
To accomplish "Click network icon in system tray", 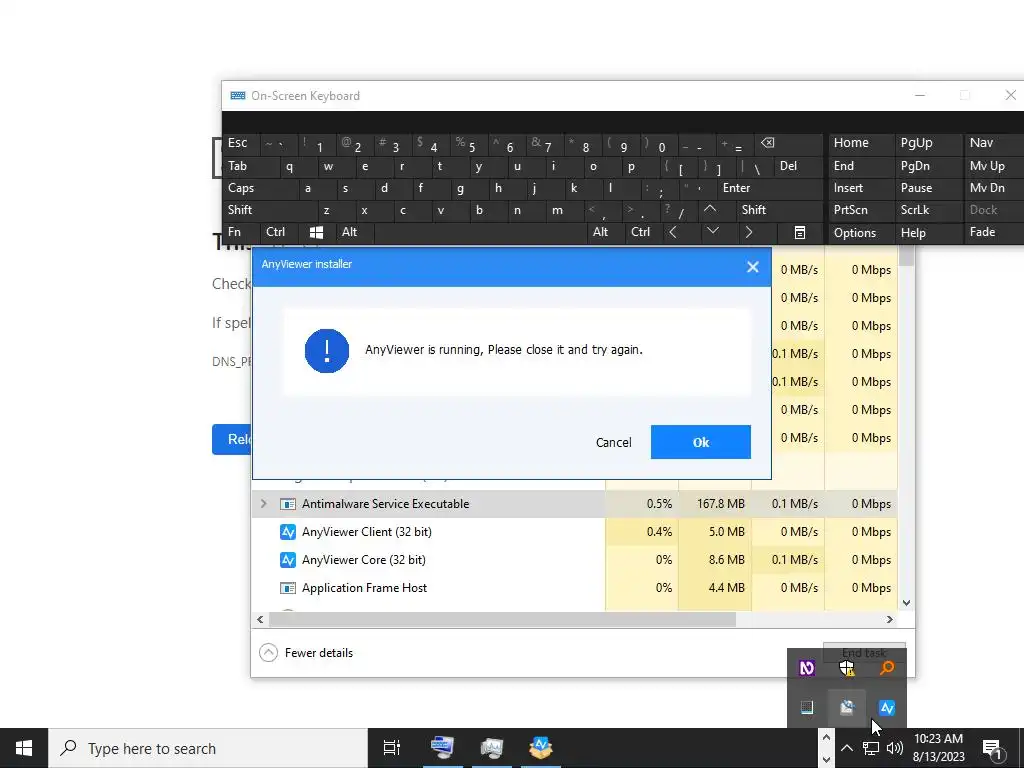I will (871, 748).
